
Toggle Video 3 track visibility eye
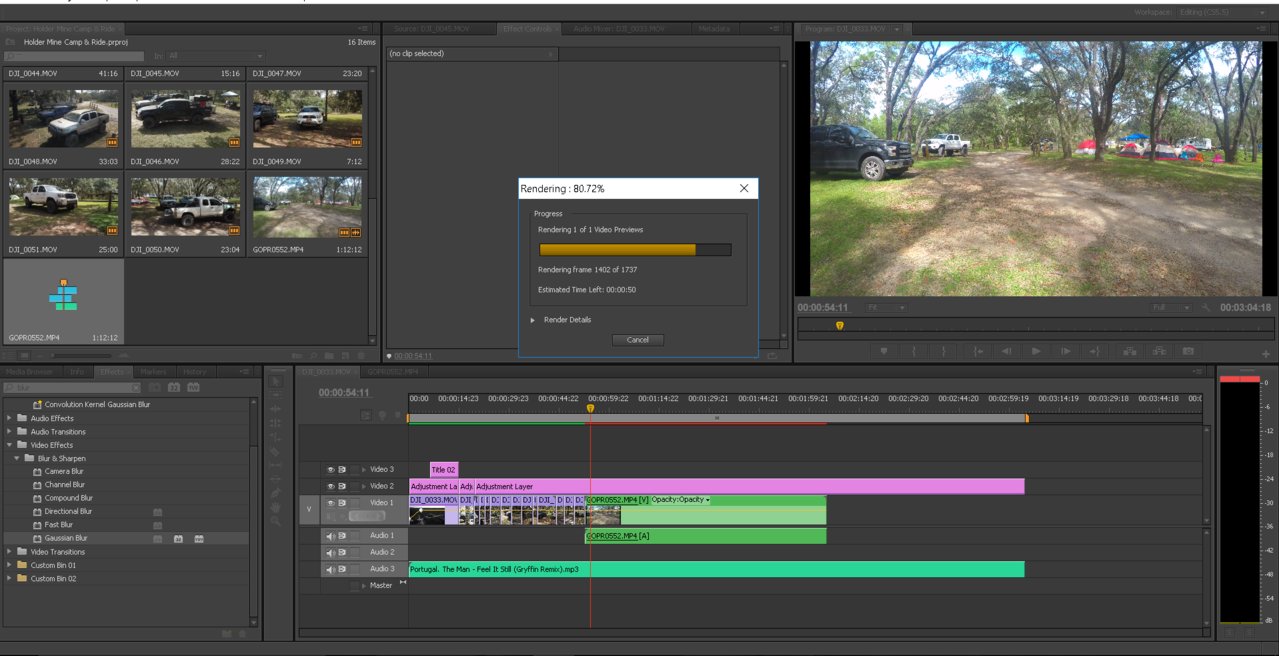click(x=331, y=469)
